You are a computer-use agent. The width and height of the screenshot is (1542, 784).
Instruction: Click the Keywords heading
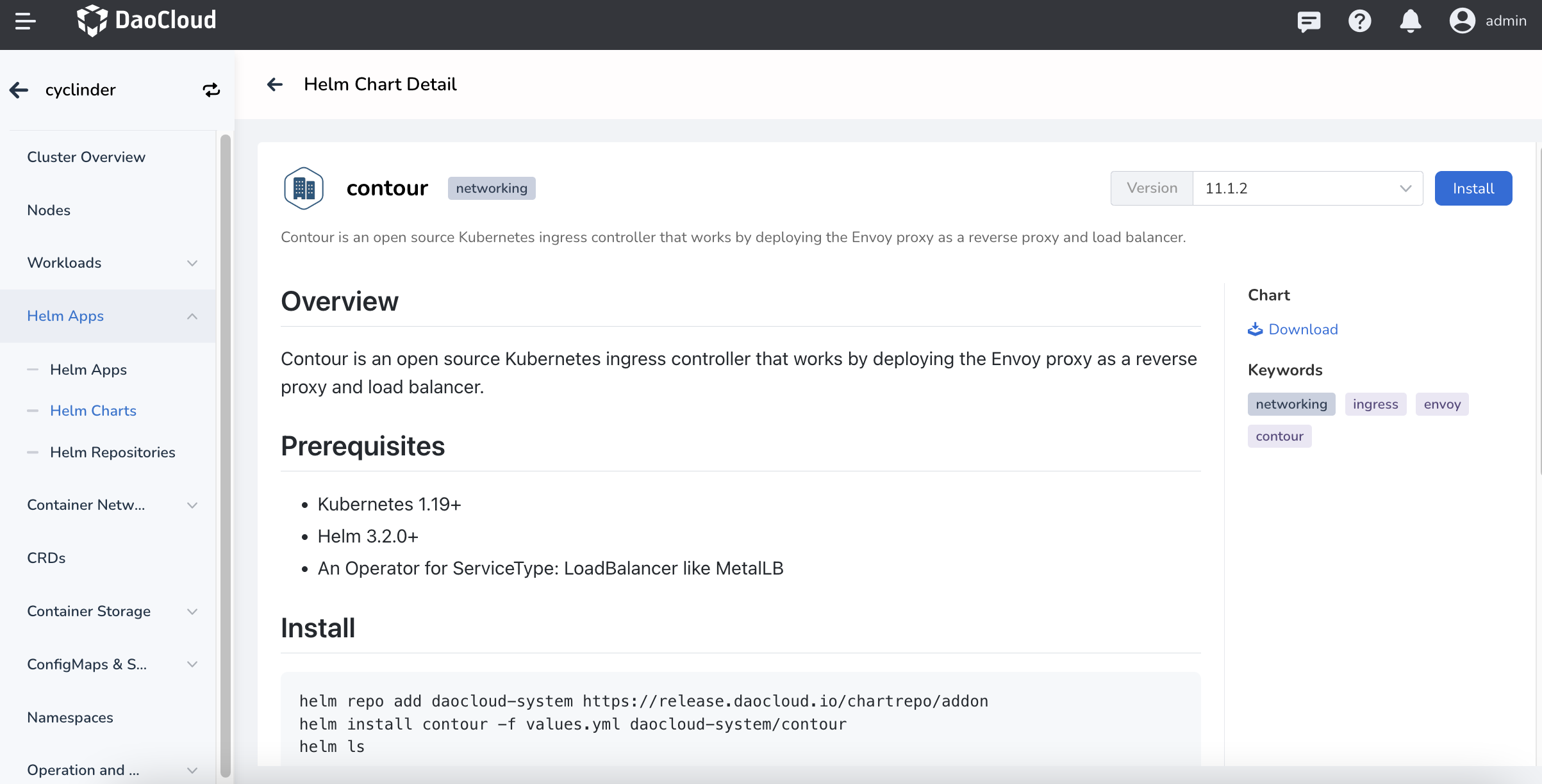coord(1285,370)
